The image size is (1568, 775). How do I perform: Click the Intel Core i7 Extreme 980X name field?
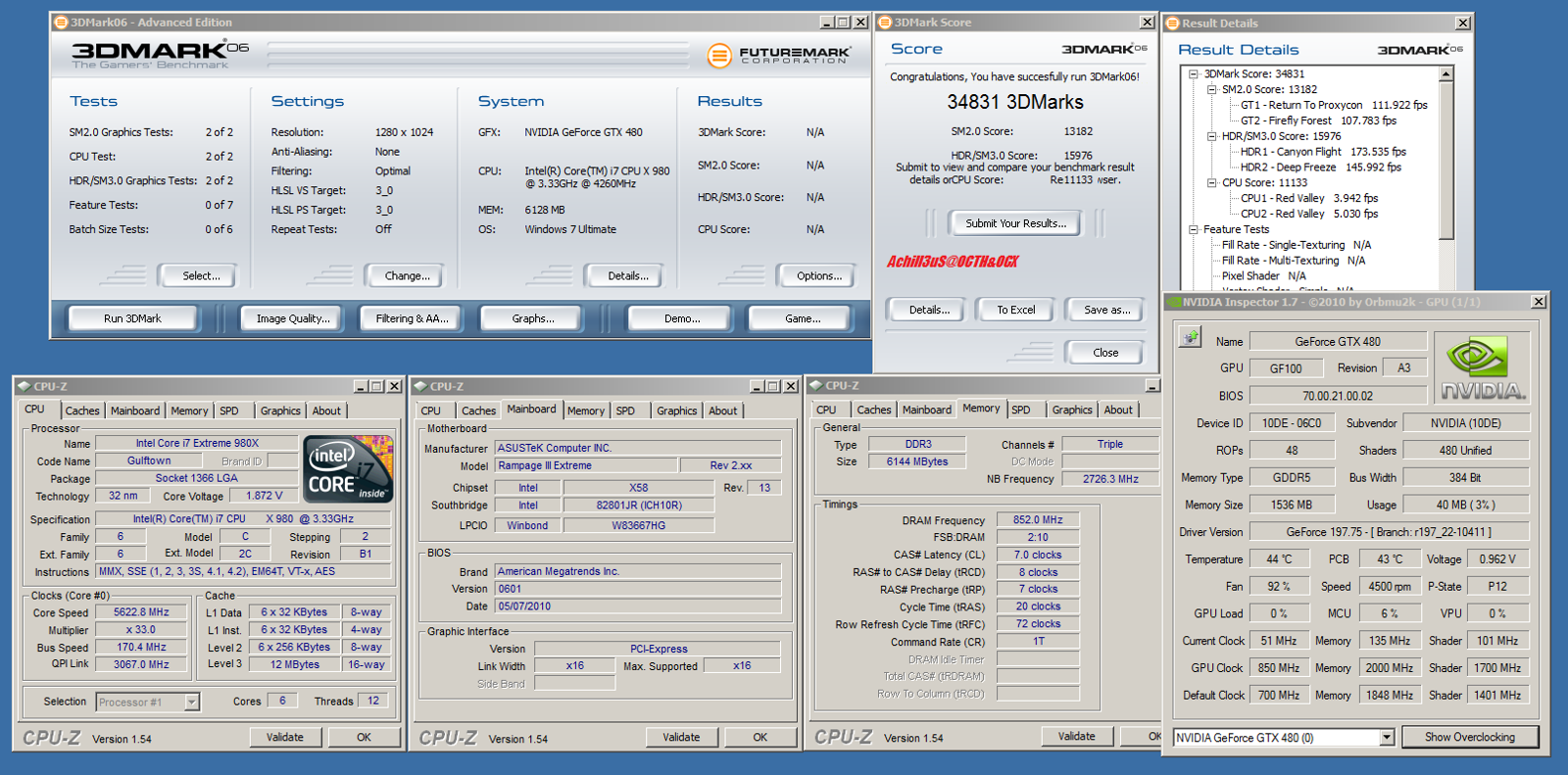(x=197, y=443)
